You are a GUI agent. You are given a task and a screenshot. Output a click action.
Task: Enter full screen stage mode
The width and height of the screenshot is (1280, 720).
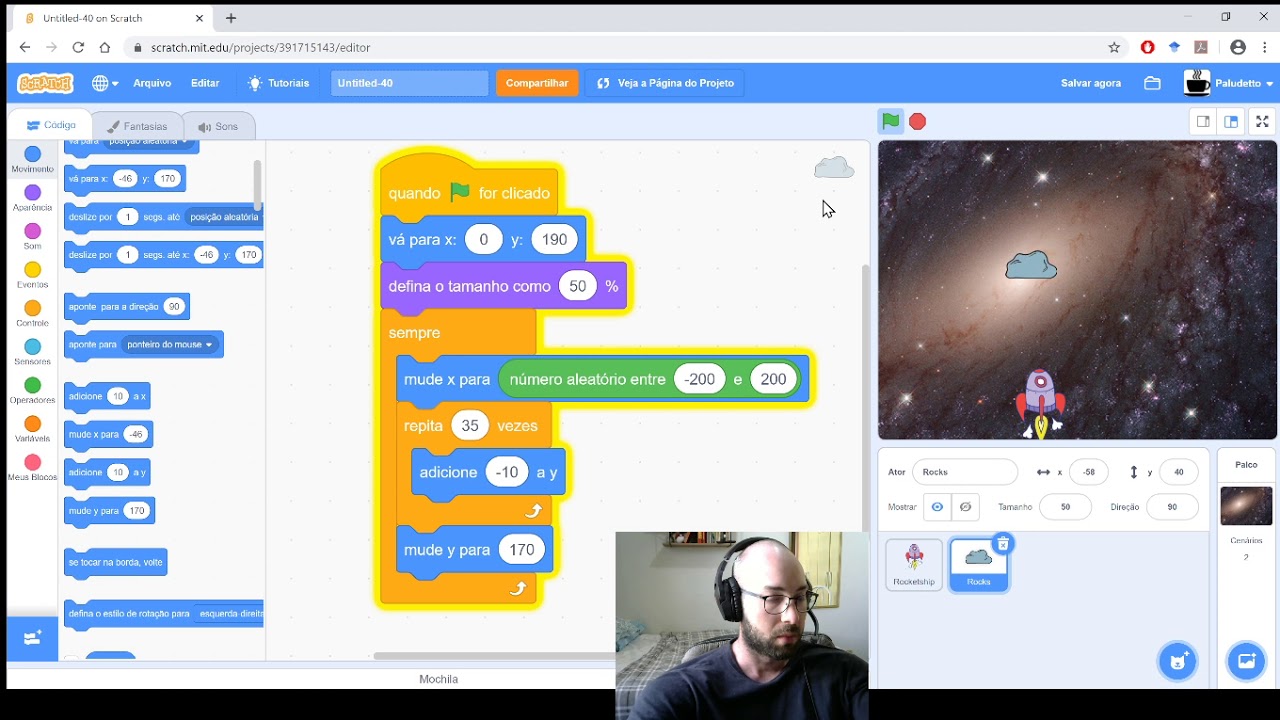1262,121
